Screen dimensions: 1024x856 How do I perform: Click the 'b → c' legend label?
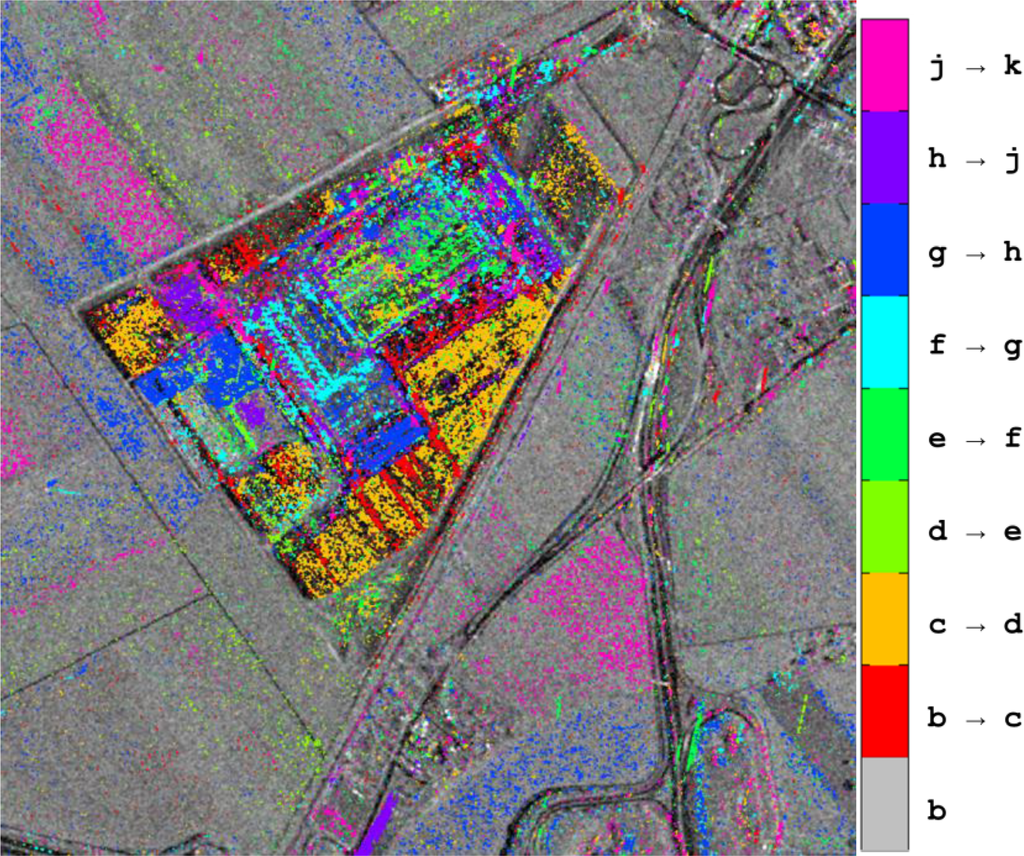[x=975, y=717]
